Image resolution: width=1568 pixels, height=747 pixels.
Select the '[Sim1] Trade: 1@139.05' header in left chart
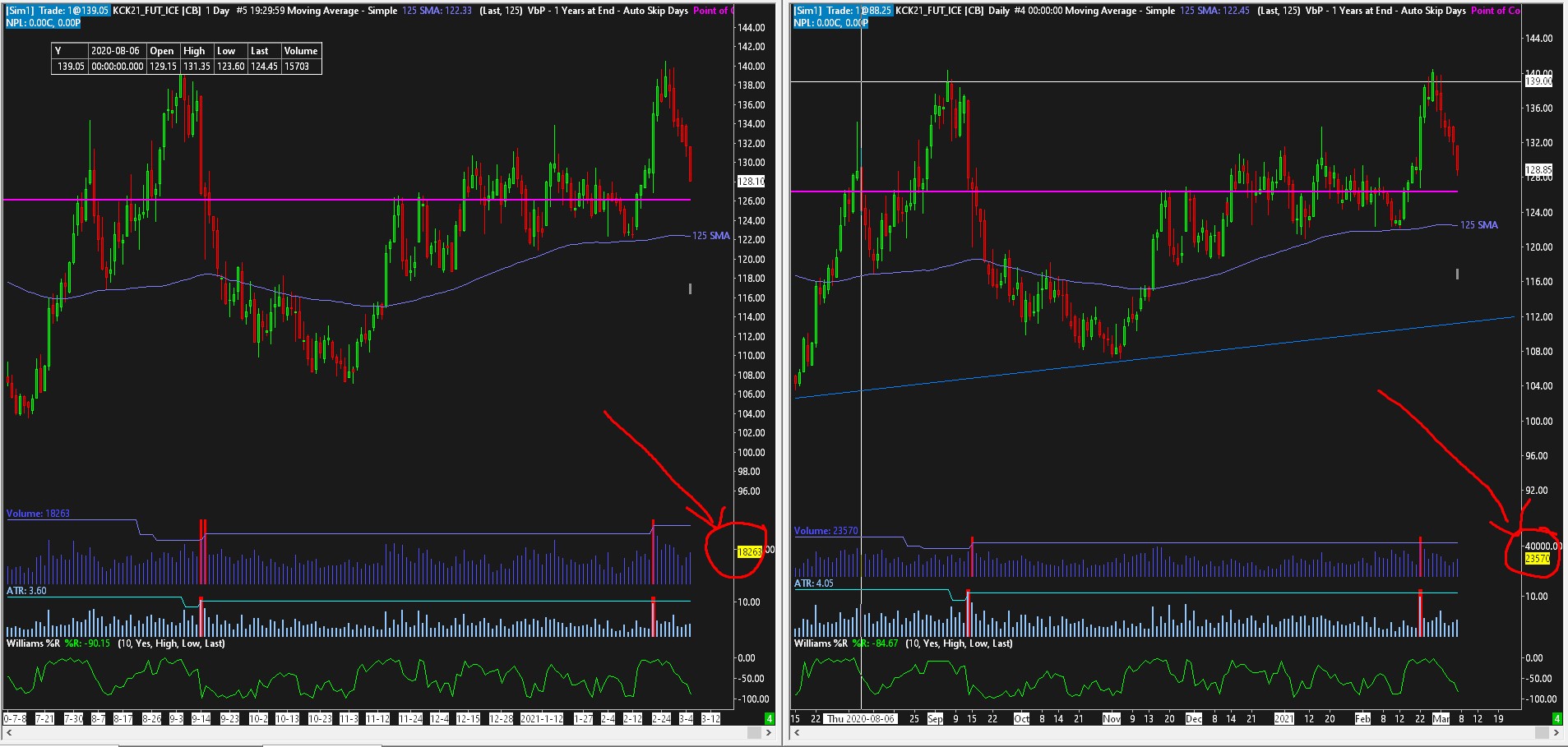click(x=58, y=11)
